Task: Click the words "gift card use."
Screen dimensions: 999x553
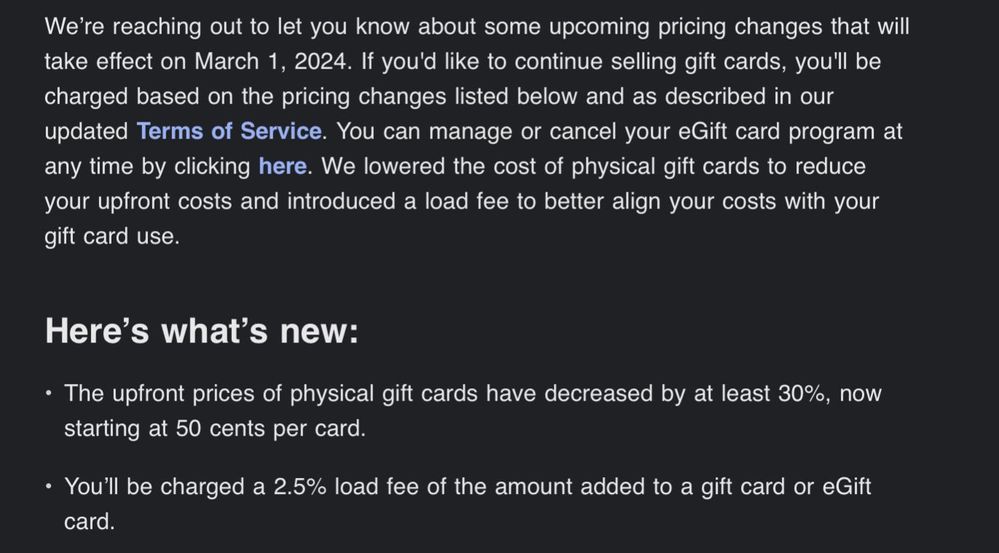Action: [112, 237]
